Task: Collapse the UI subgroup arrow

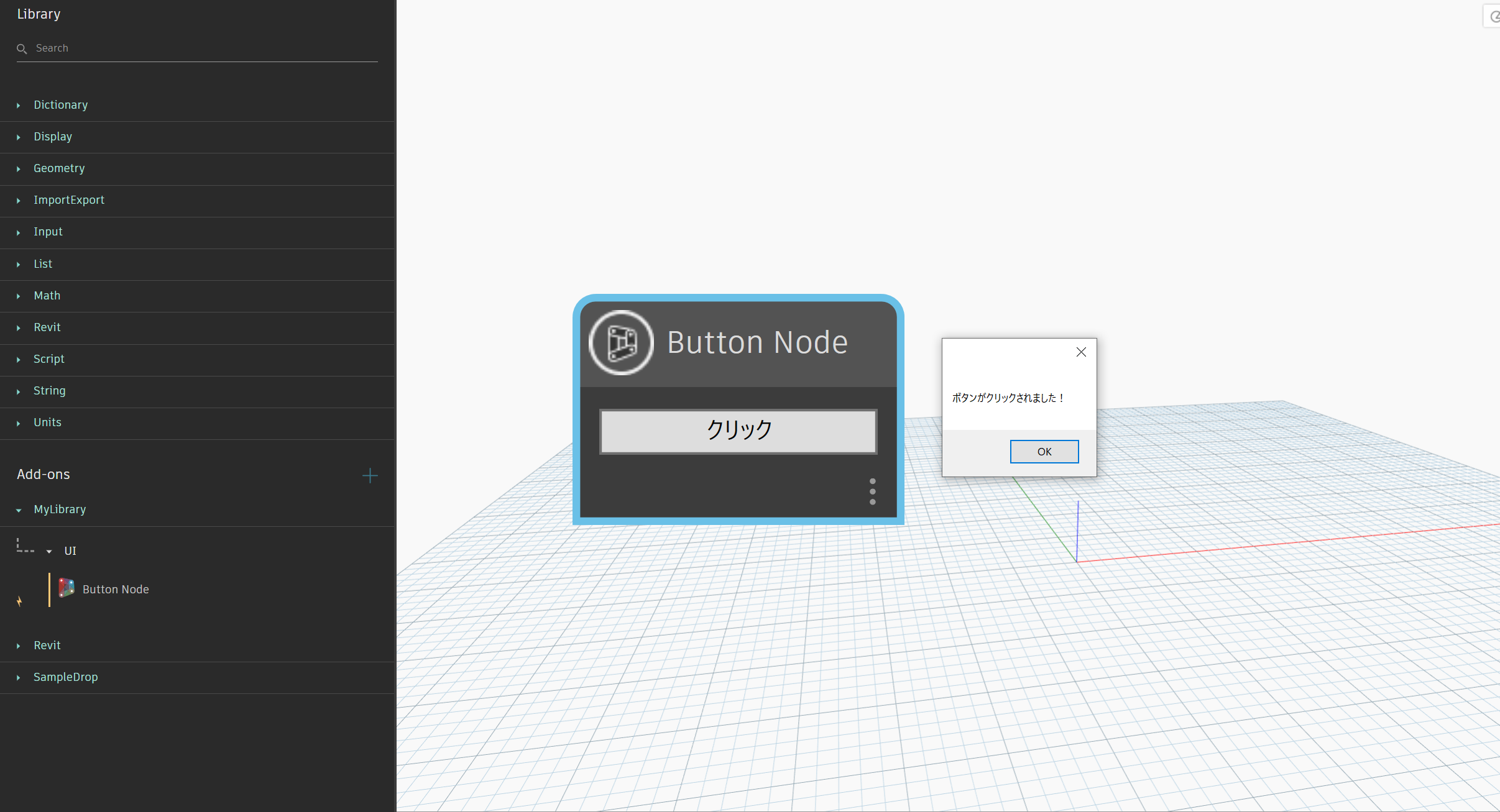Action: coord(49,551)
